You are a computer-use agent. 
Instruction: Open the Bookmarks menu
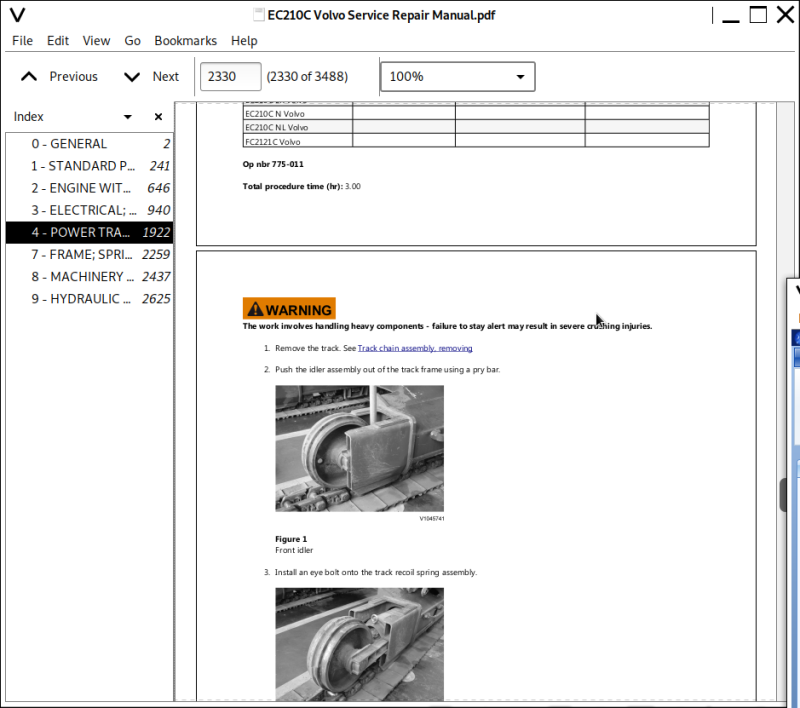[185, 41]
